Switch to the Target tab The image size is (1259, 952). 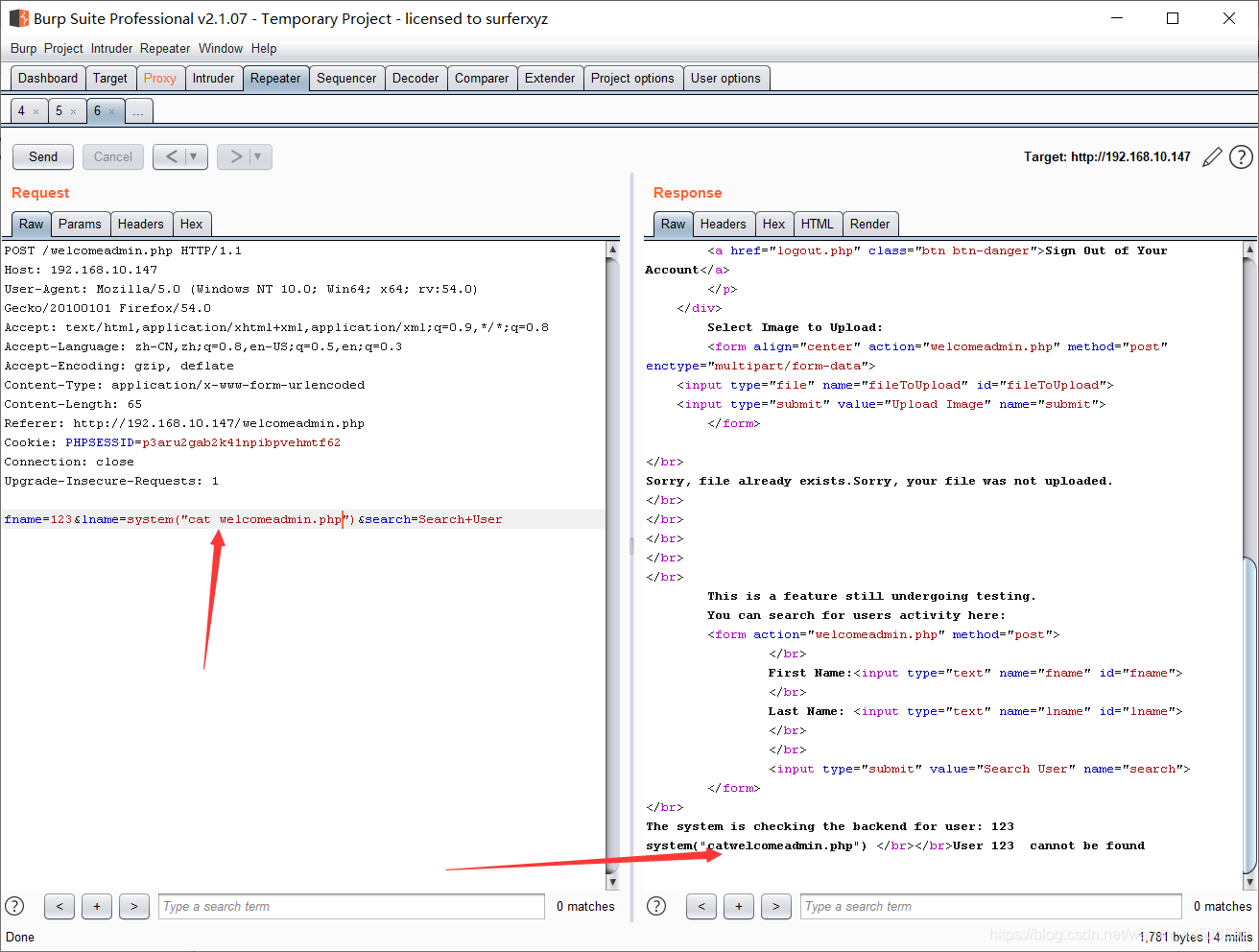110,79
